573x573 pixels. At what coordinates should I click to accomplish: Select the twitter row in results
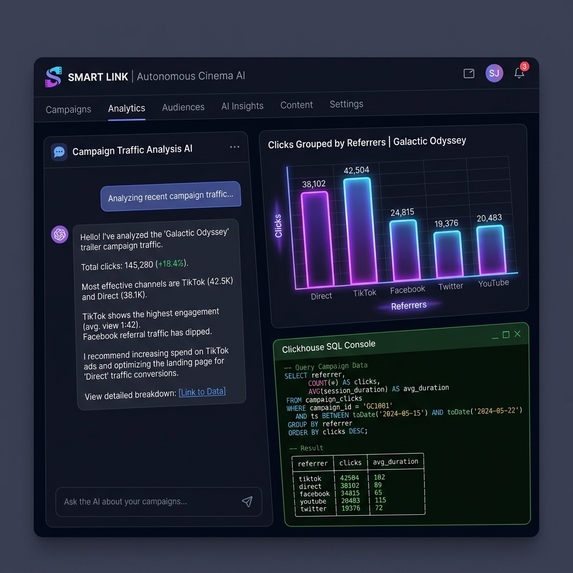[360, 509]
